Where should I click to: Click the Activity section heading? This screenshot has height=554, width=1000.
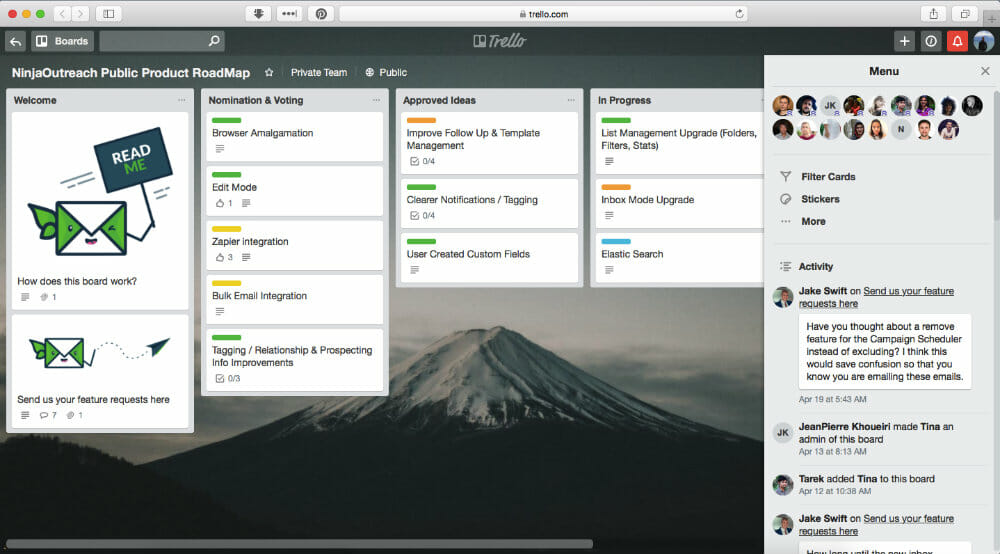(x=816, y=266)
